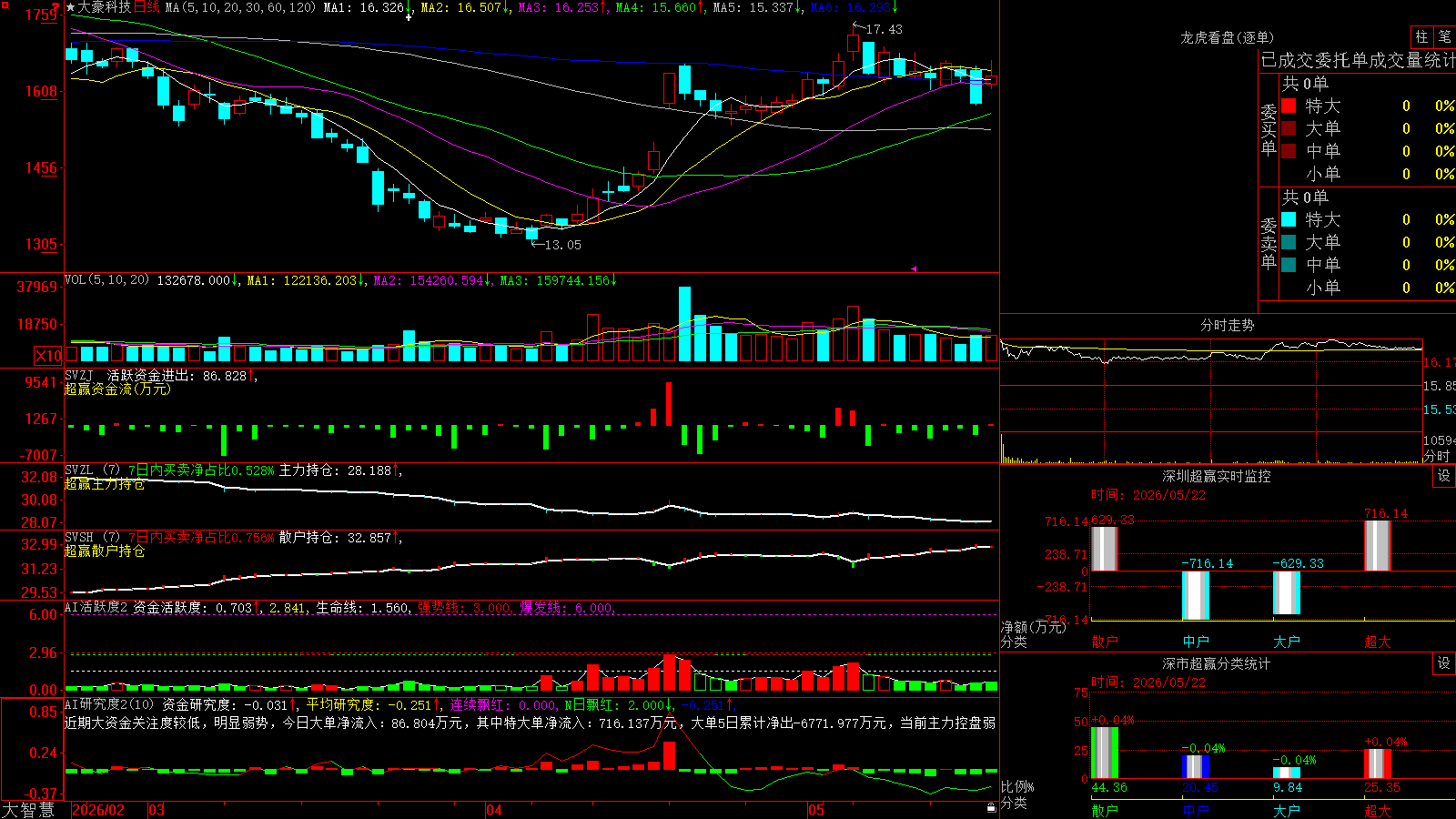Select the 03 month marker on the time axis
Screen dimensions: 1456x819
tap(157, 810)
